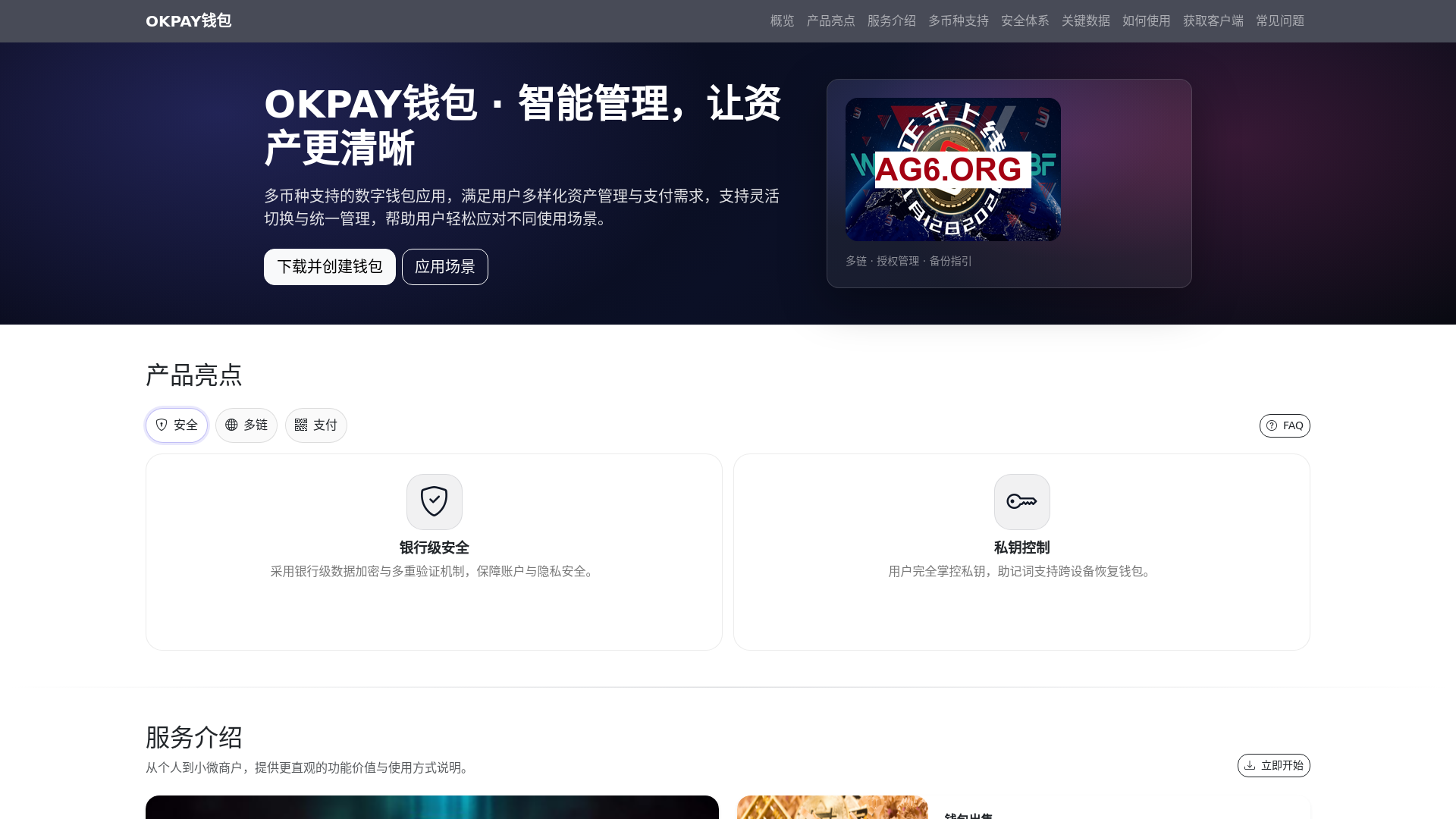Click the QR code icon in 支付 tab
The height and width of the screenshot is (819, 1456).
[301, 425]
